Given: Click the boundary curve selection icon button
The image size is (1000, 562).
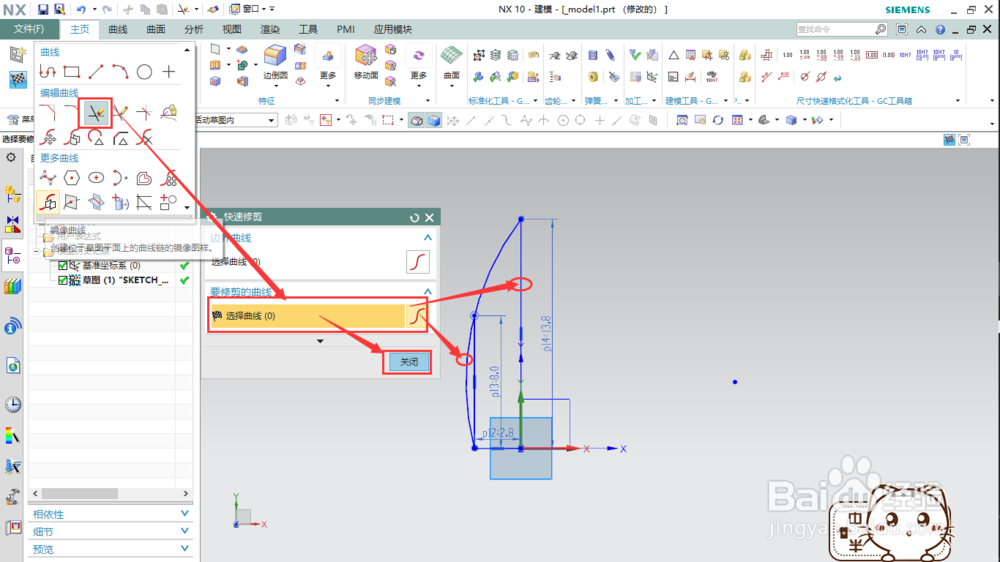Looking at the screenshot, I should [x=418, y=262].
